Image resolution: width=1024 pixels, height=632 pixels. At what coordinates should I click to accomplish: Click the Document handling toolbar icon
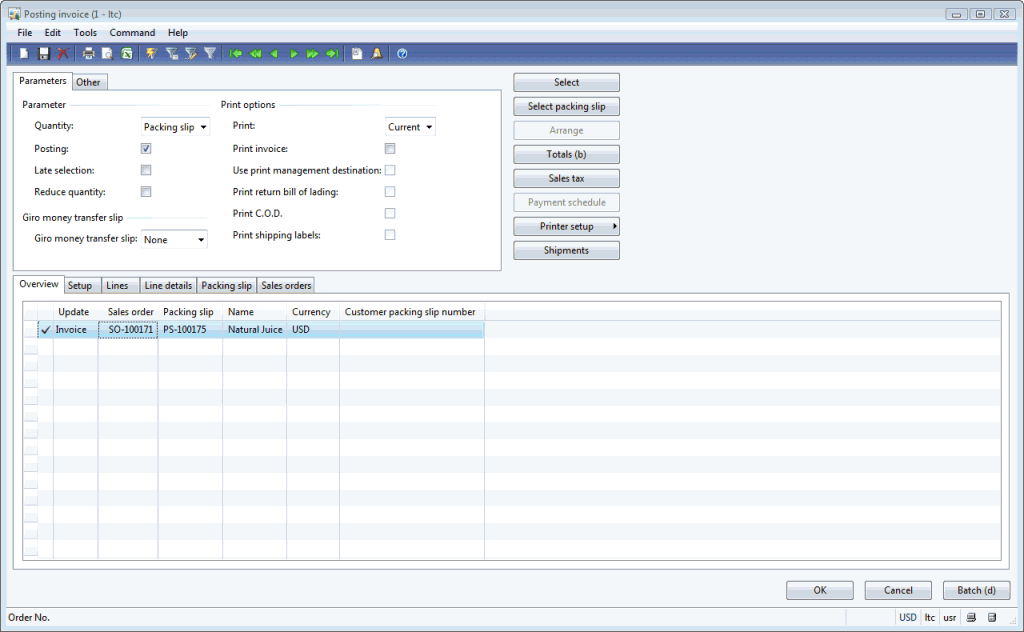click(357, 54)
